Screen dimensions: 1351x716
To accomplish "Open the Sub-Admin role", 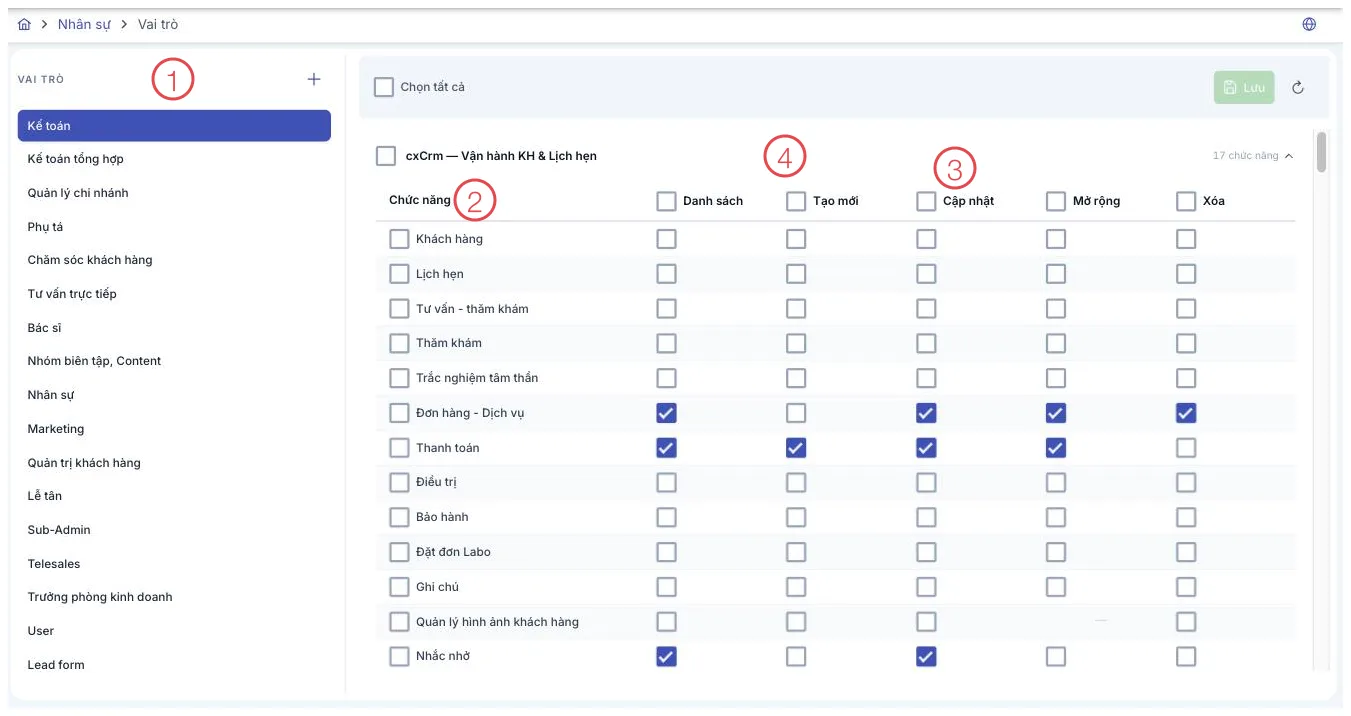I will (174, 530).
